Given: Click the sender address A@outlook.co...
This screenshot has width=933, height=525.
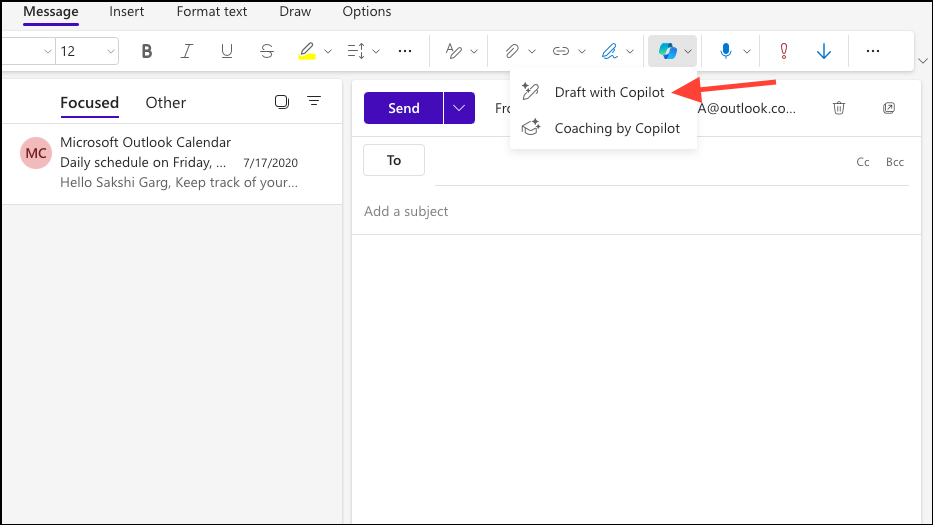Looking at the screenshot, I should (x=746, y=108).
